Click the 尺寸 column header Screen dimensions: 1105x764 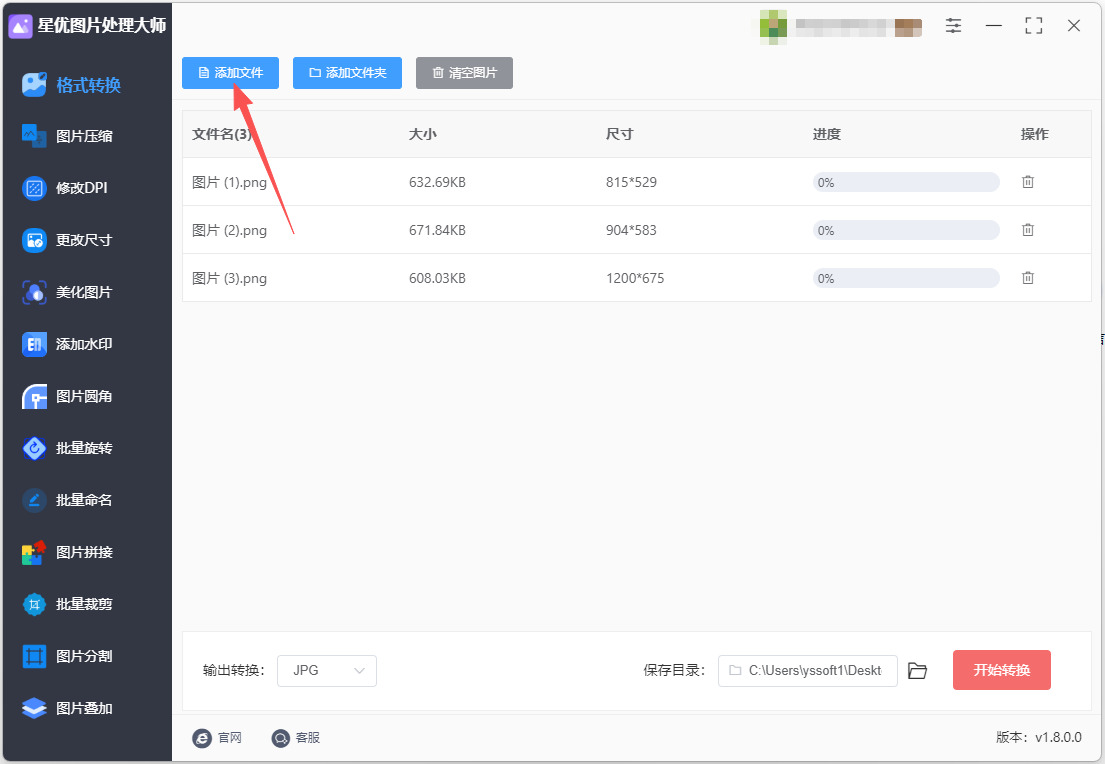pos(619,134)
